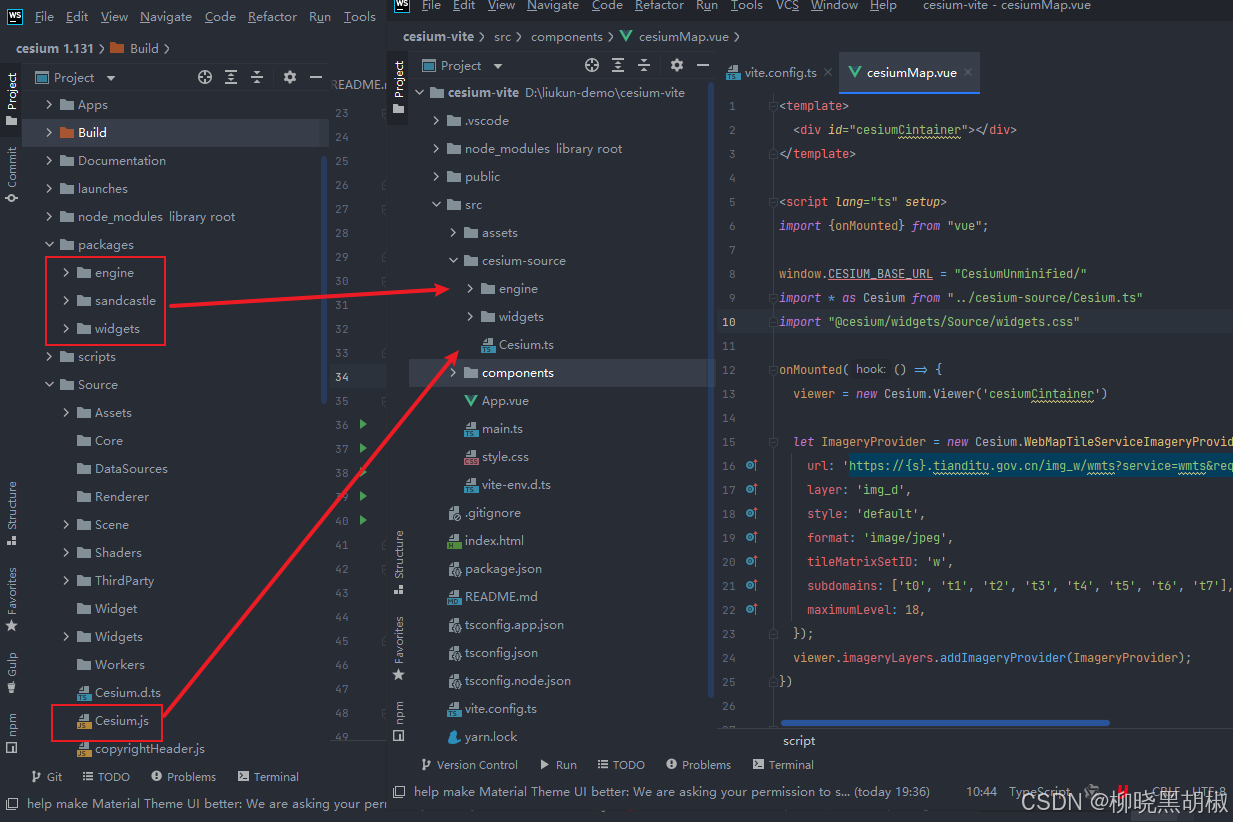Open Project view dropdown in cesium 1.131 panel
The height and width of the screenshot is (822, 1233).
pos(111,78)
